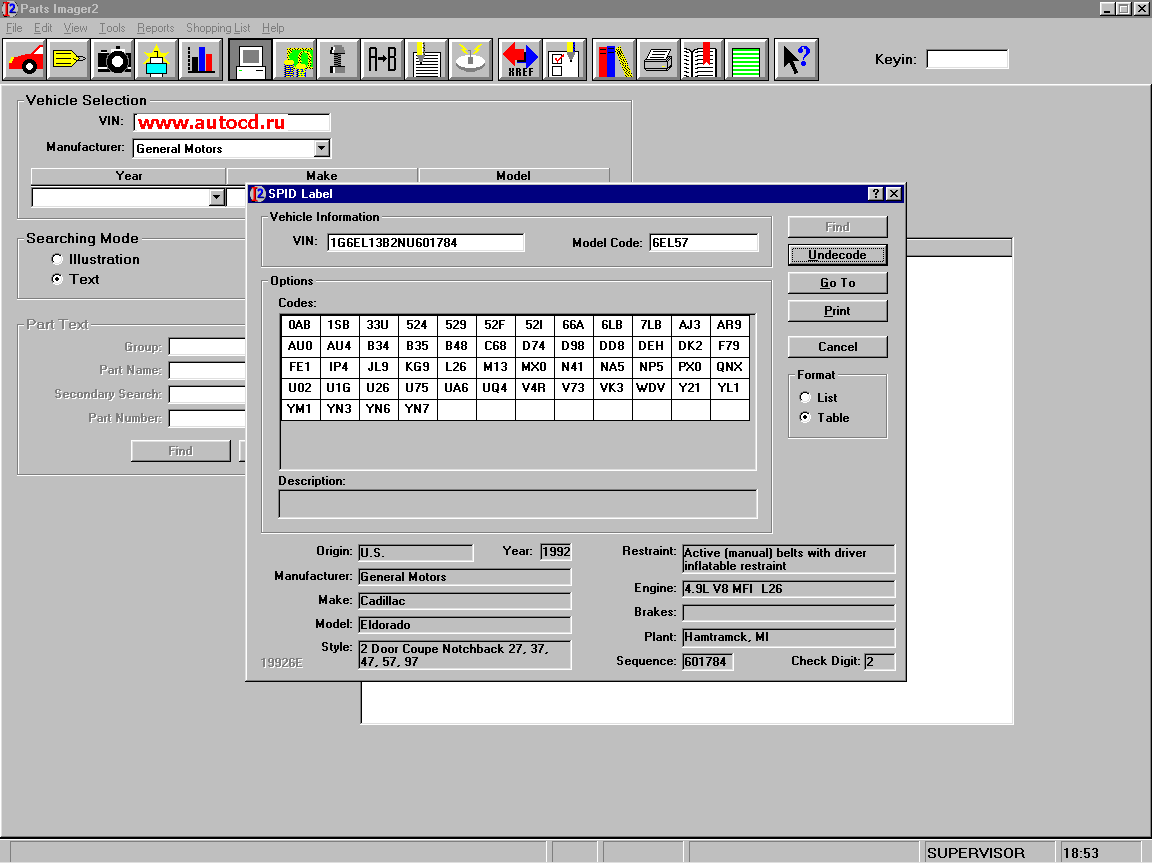Click the Undecode button
This screenshot has height=864, width=1152.
[838, 255]
